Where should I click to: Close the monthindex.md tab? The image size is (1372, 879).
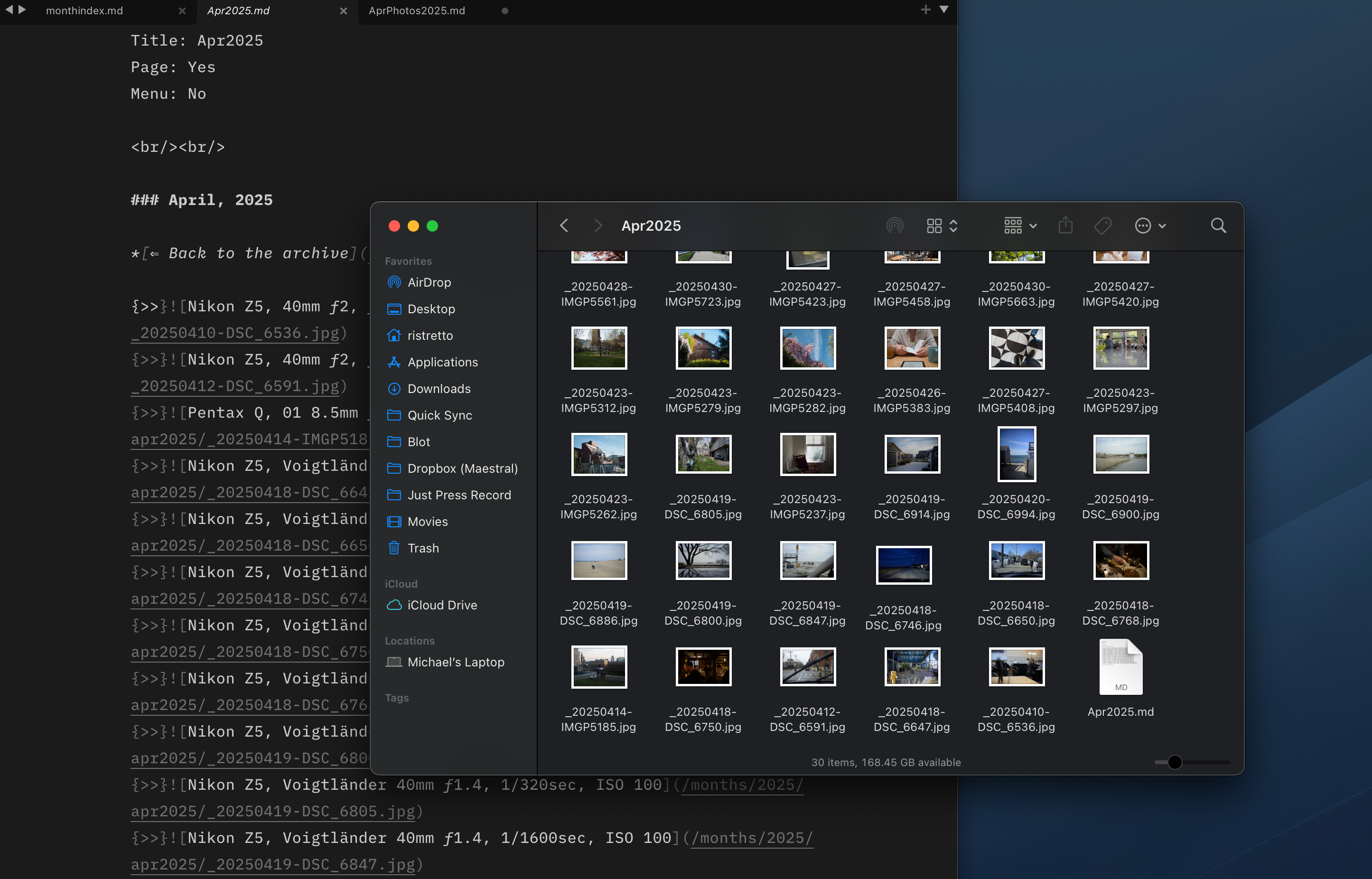tap(181, 11)
